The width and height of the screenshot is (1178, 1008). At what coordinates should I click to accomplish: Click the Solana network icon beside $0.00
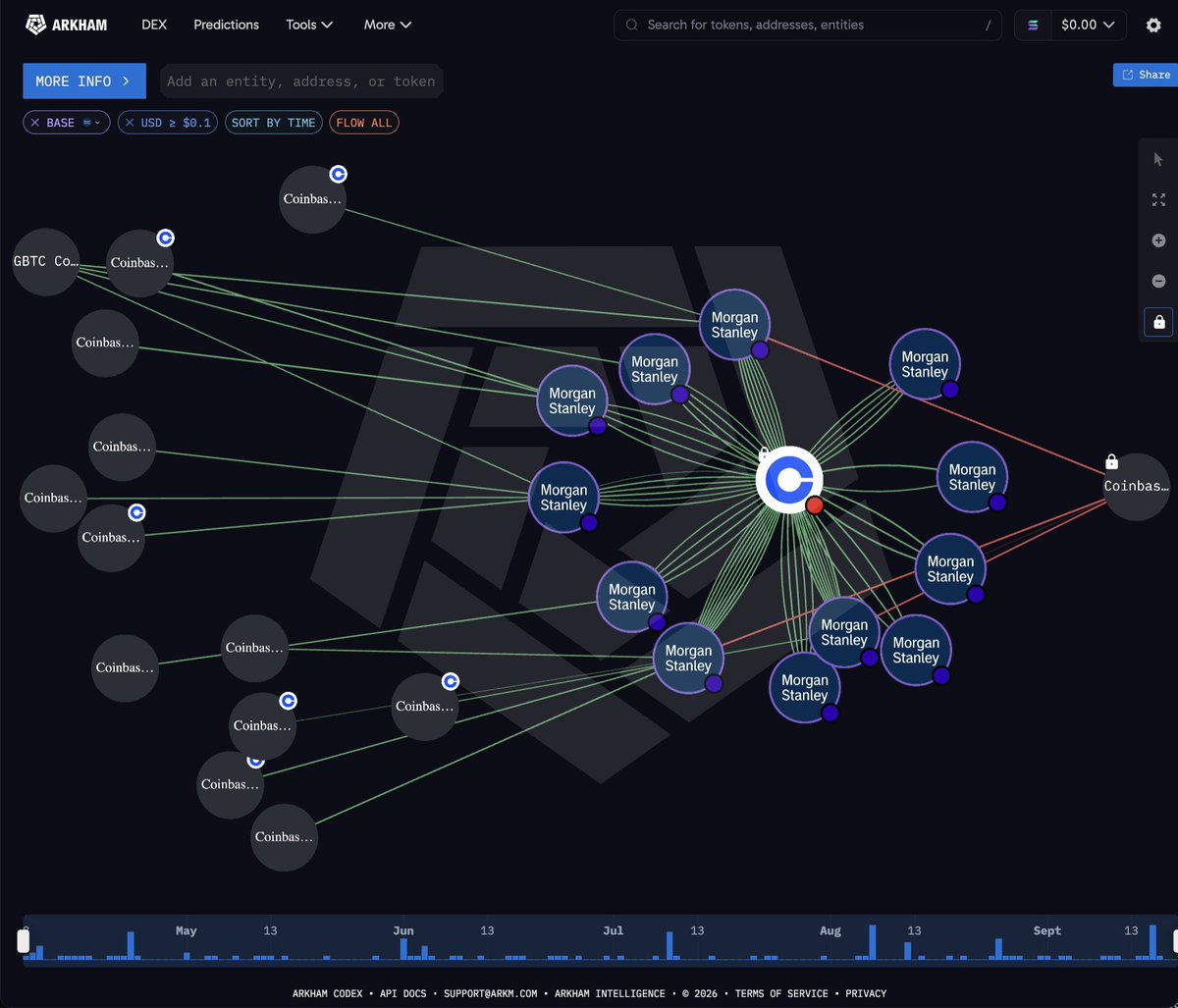1033,25
